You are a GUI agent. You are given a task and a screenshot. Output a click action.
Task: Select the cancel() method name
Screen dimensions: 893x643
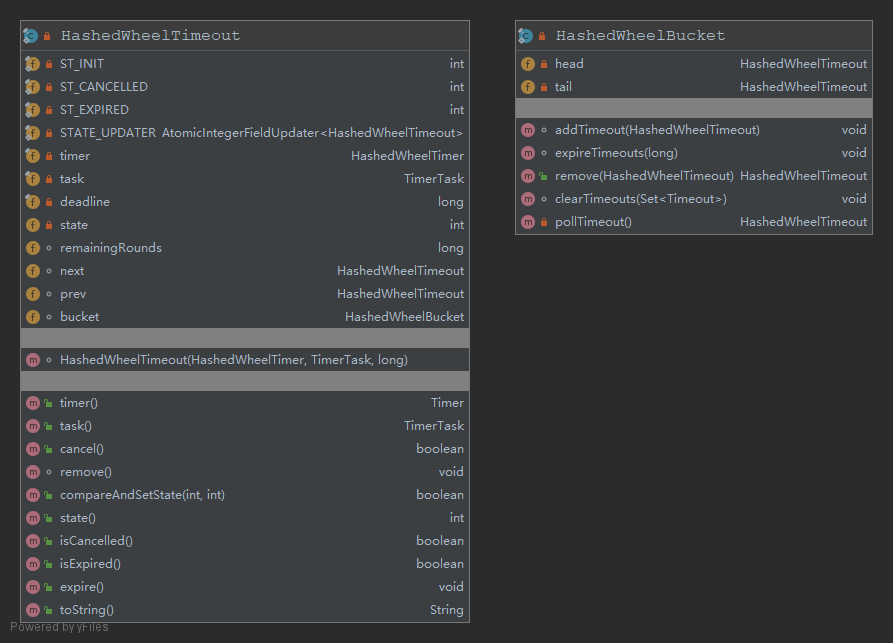[x=82, y=449]
